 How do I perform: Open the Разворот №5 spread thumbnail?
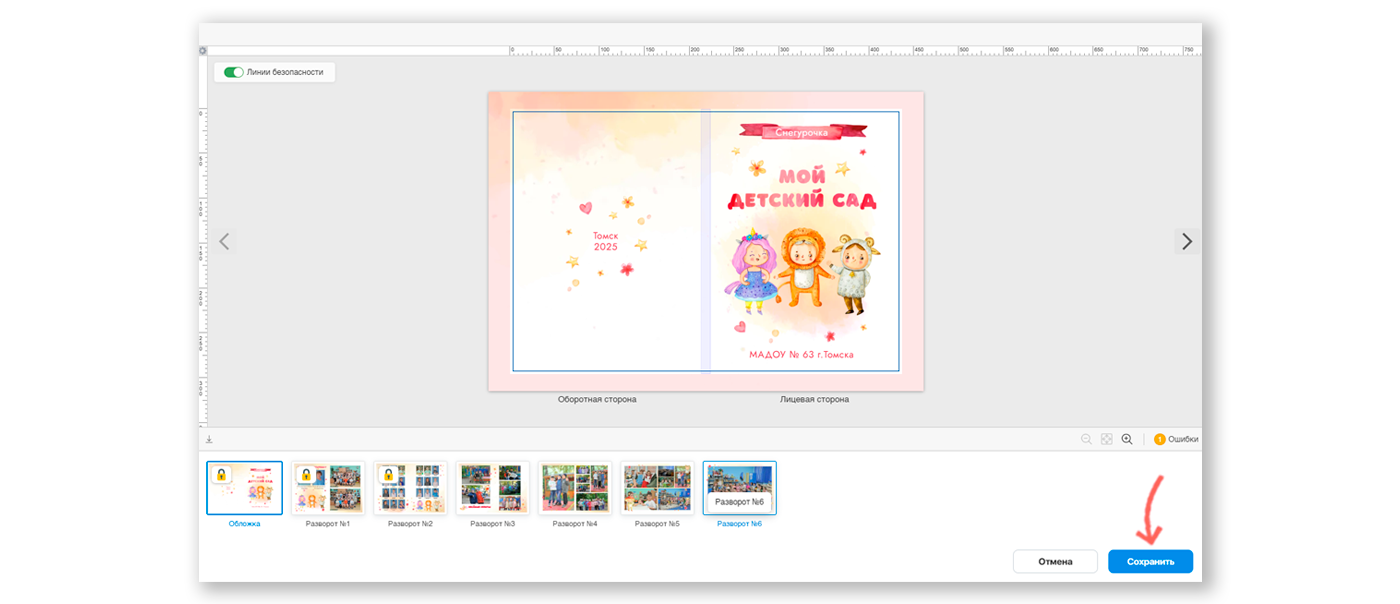[656, 488]
